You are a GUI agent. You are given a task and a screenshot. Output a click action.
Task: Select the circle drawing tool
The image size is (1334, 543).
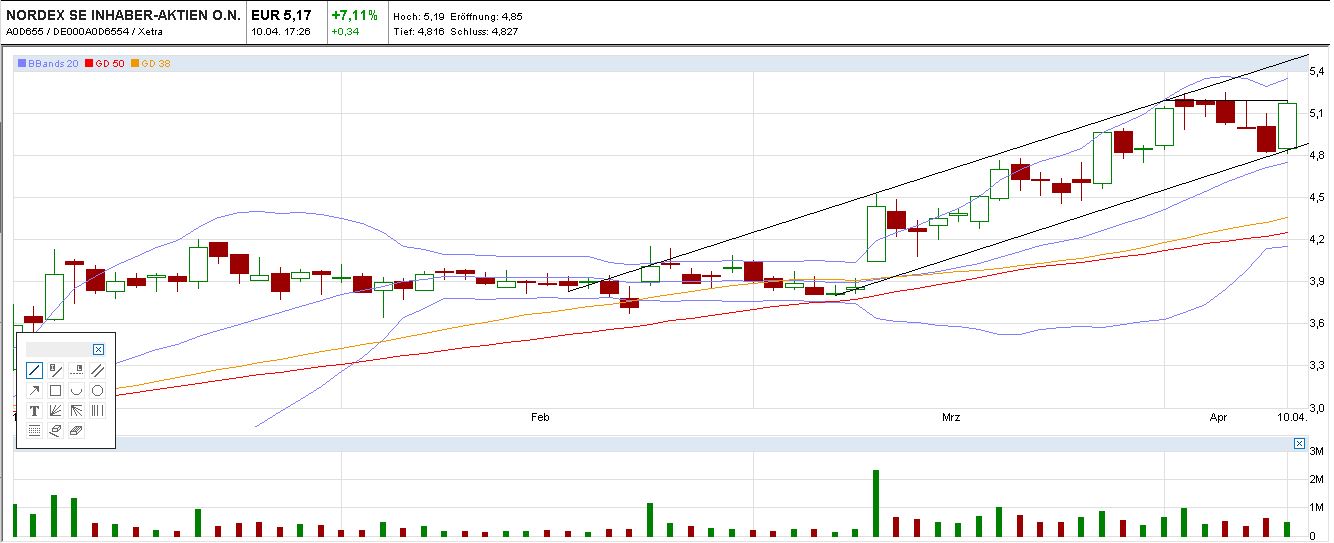click(x=97, y=390)
